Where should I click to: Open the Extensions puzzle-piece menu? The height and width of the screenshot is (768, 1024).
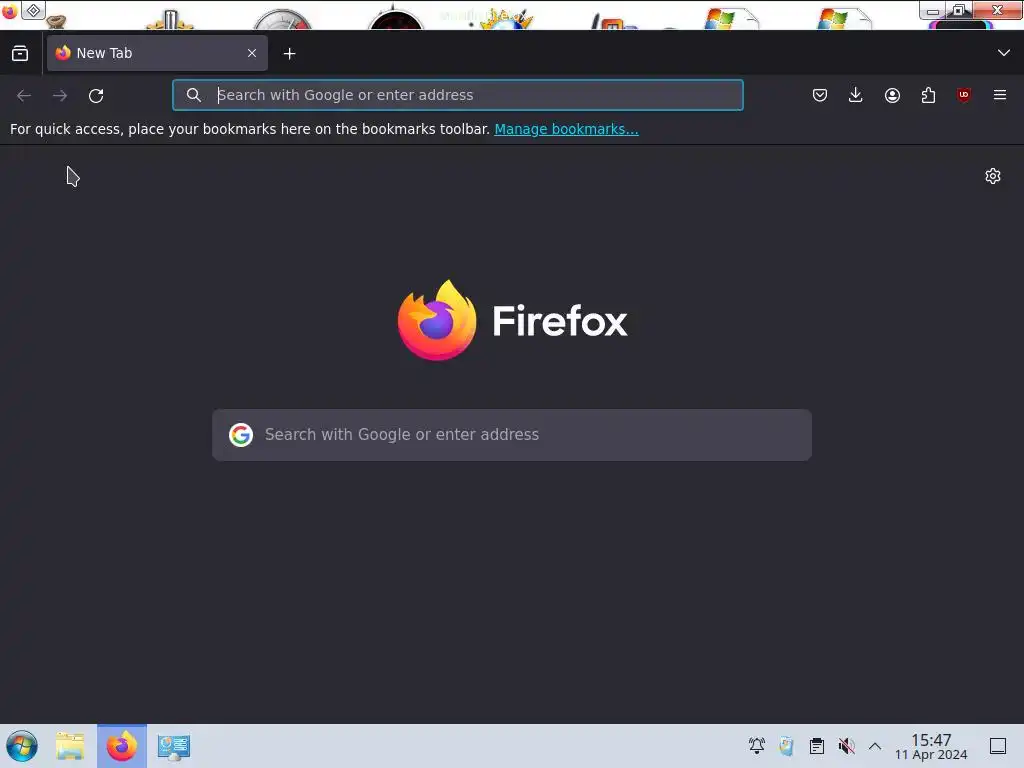(928, 95)
